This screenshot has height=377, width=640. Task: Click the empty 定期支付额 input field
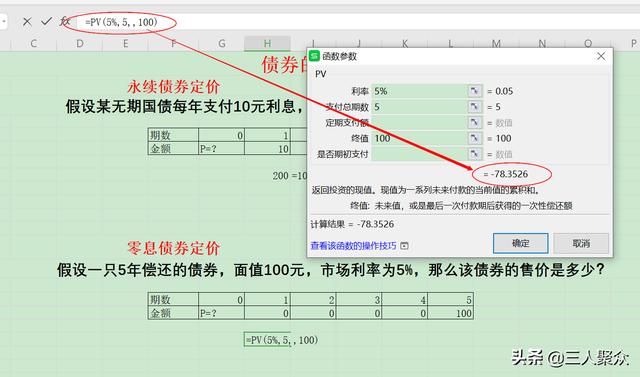click(419, 122)
